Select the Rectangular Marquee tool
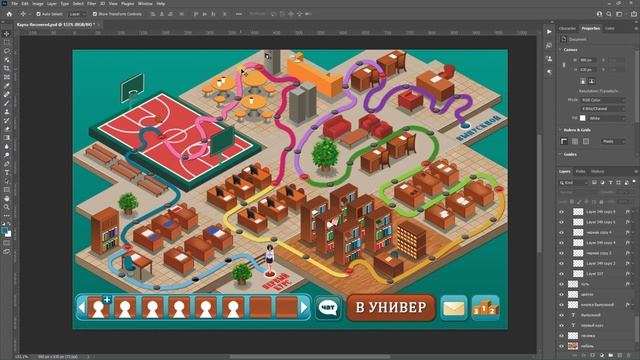 tap(7, 42)
